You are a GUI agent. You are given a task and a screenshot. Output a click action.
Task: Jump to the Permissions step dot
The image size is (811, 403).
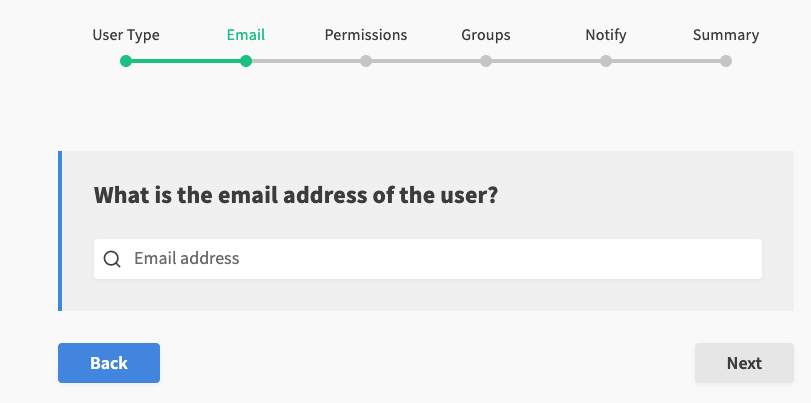[x=366, y=61]
